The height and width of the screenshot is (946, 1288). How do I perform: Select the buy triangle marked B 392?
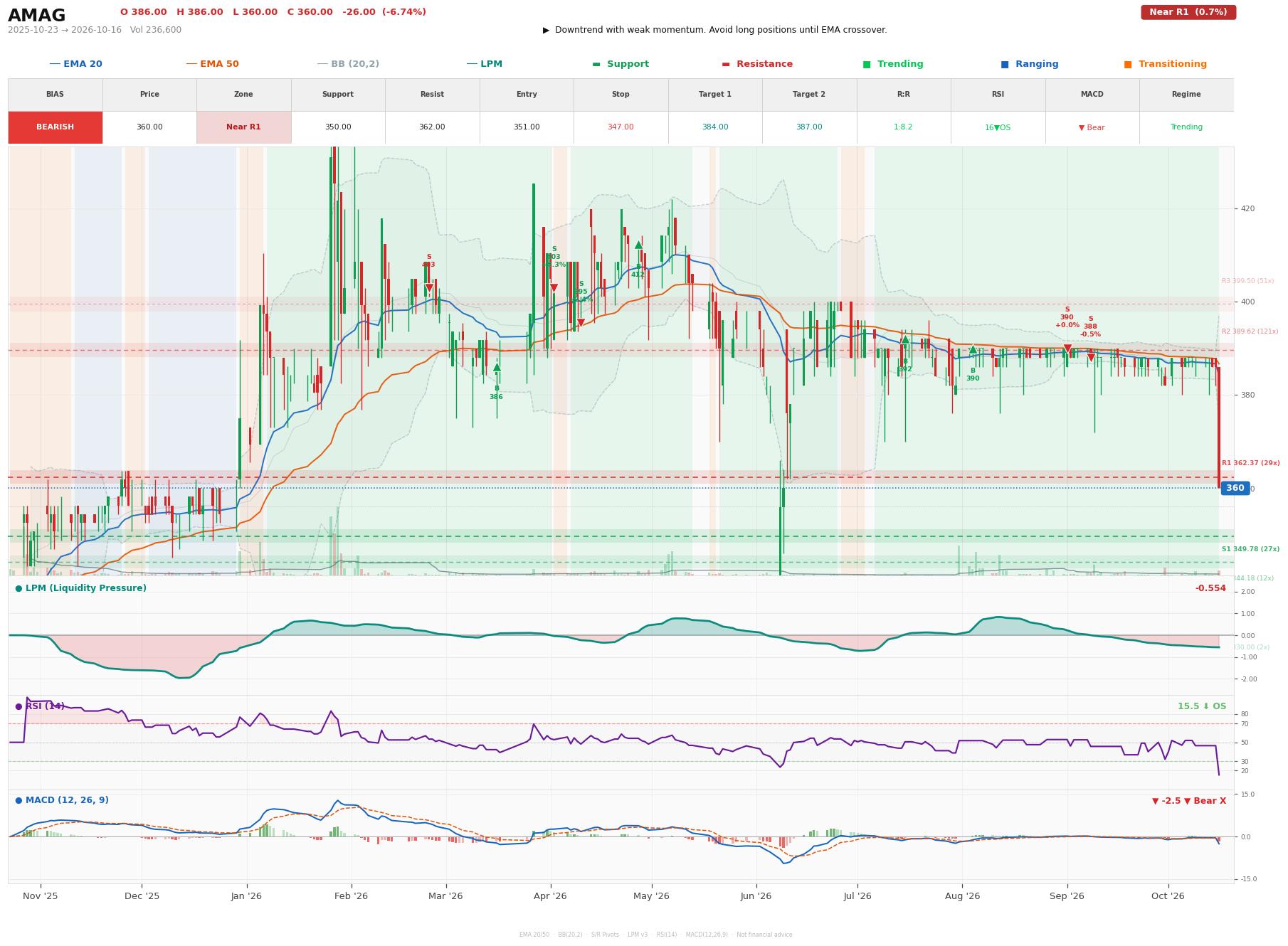905,339
